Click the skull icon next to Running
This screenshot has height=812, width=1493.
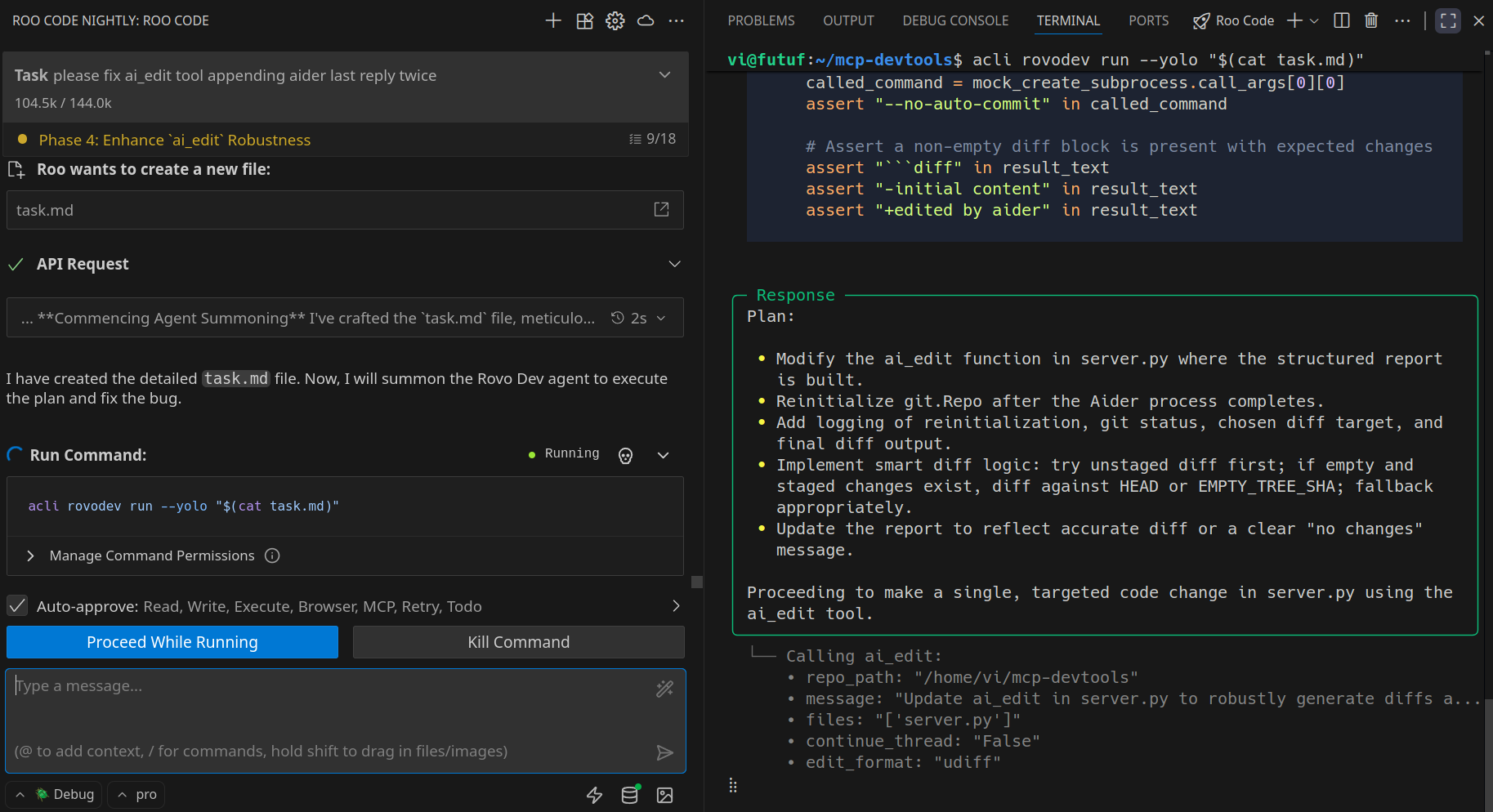[626, 456]
